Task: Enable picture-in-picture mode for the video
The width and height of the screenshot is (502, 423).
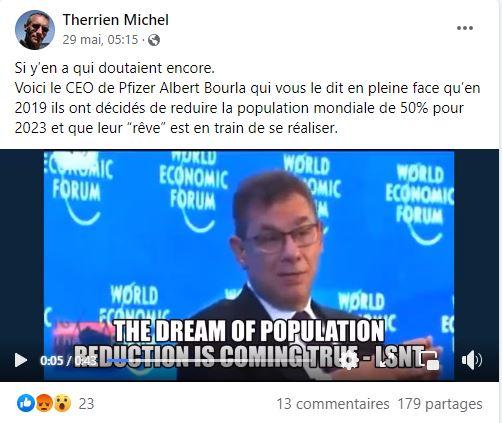Action: 430,361
